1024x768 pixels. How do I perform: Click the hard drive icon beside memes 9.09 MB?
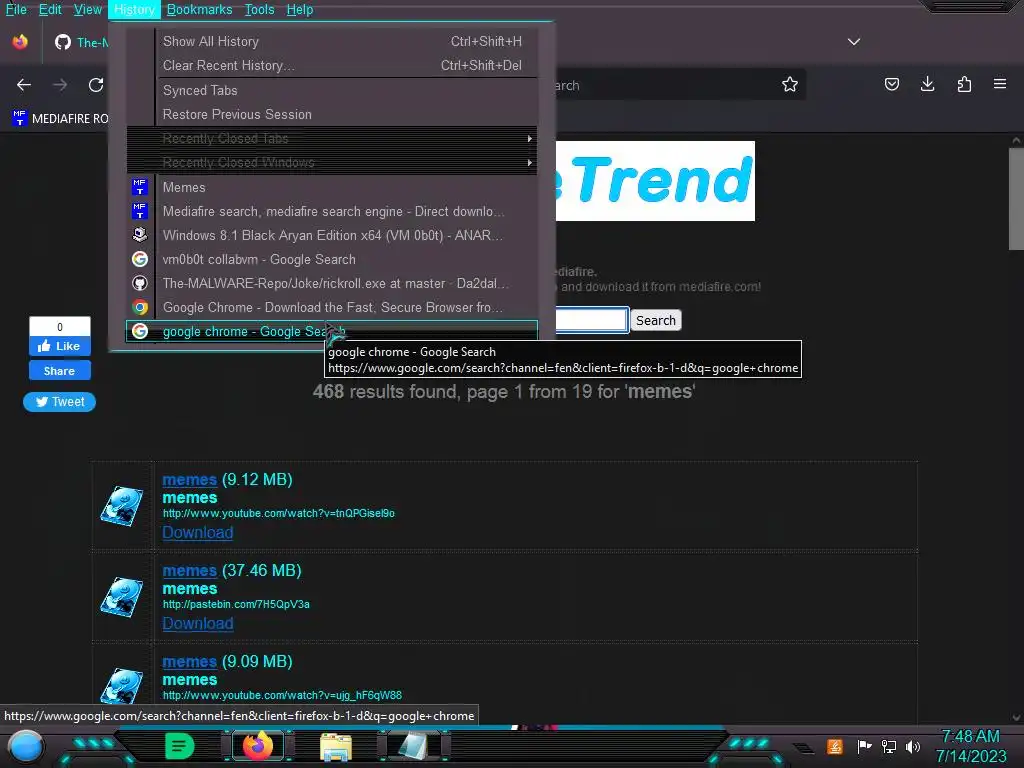(121, 684)
